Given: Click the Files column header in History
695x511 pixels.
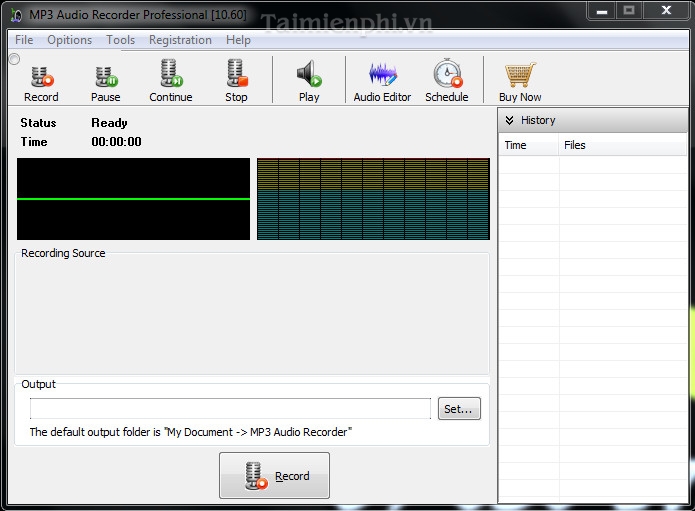Looking at the screenshot, I should (x=622, y=145).
